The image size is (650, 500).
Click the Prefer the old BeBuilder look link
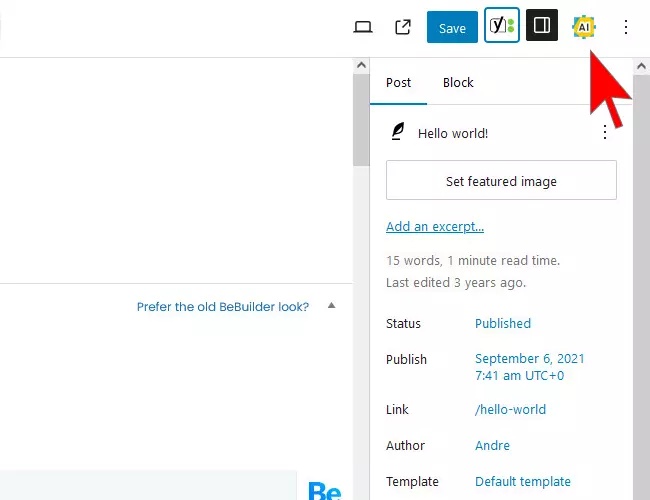click(223, 307)
